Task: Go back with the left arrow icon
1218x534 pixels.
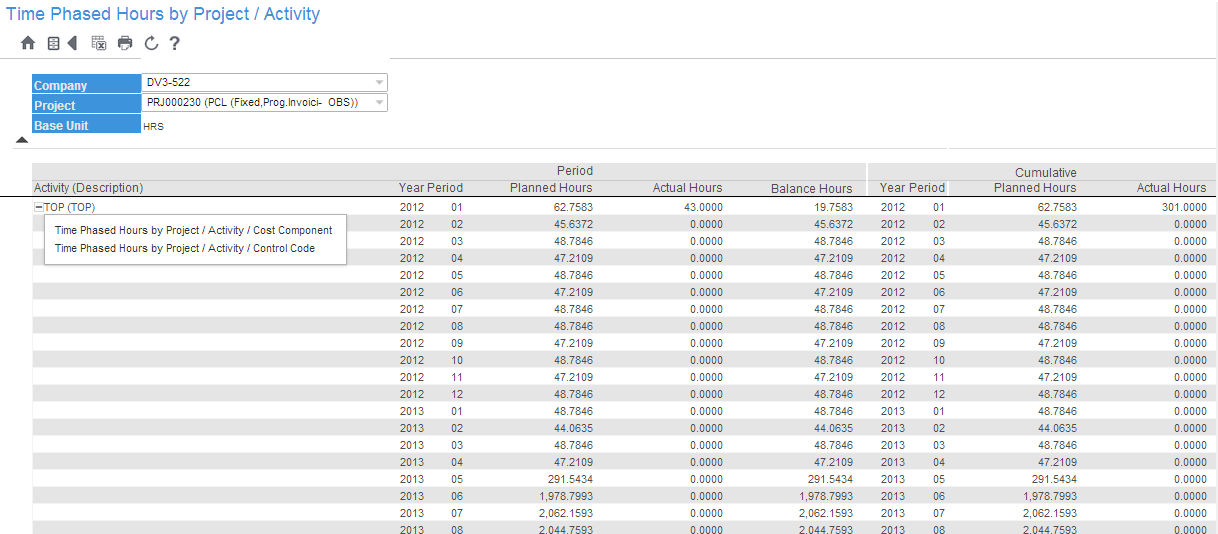Action: (x=72, y=43)
